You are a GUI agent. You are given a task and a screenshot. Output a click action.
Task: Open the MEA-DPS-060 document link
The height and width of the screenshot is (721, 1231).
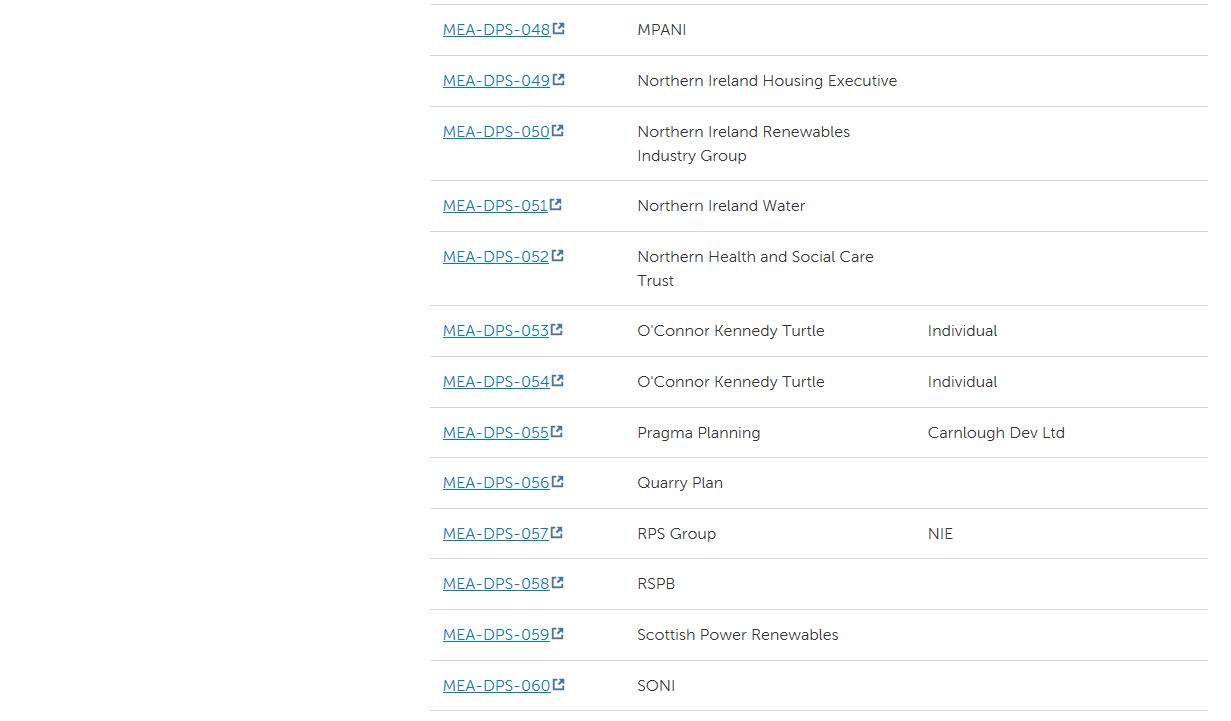pyautogui.click(x=497, y=686)
